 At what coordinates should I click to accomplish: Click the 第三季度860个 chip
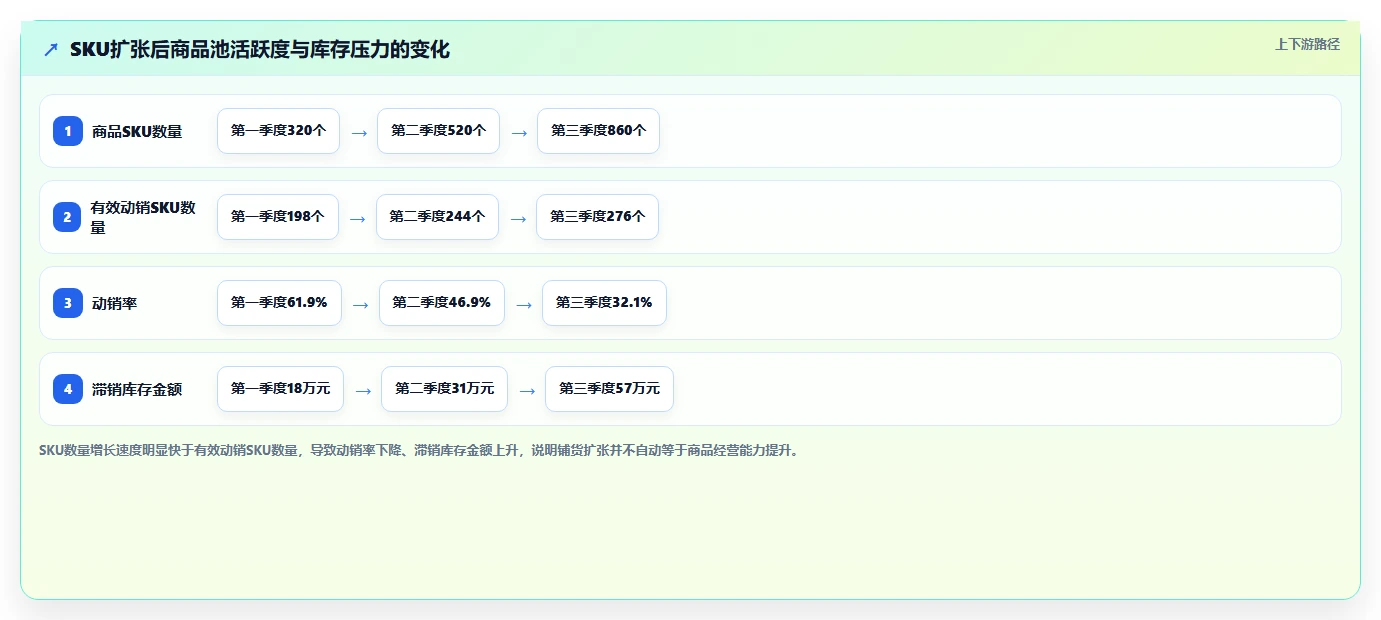tap(598, 131)
